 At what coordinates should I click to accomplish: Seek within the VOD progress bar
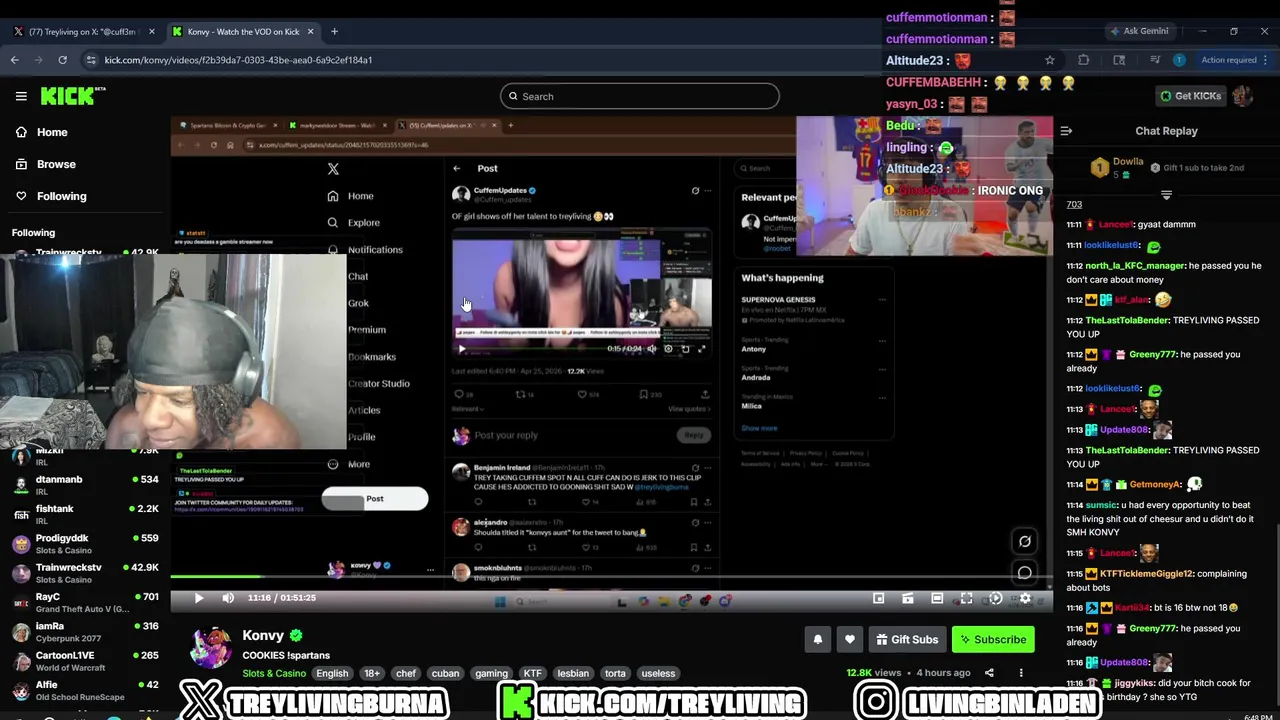pyautogui.click(x=611, y=577)
